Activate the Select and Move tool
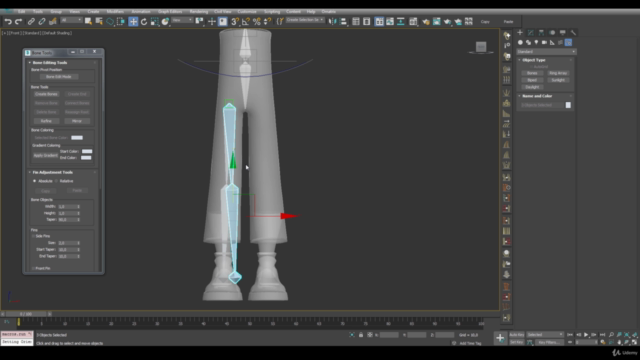This screenshot has height=360, width=640. 133,22
